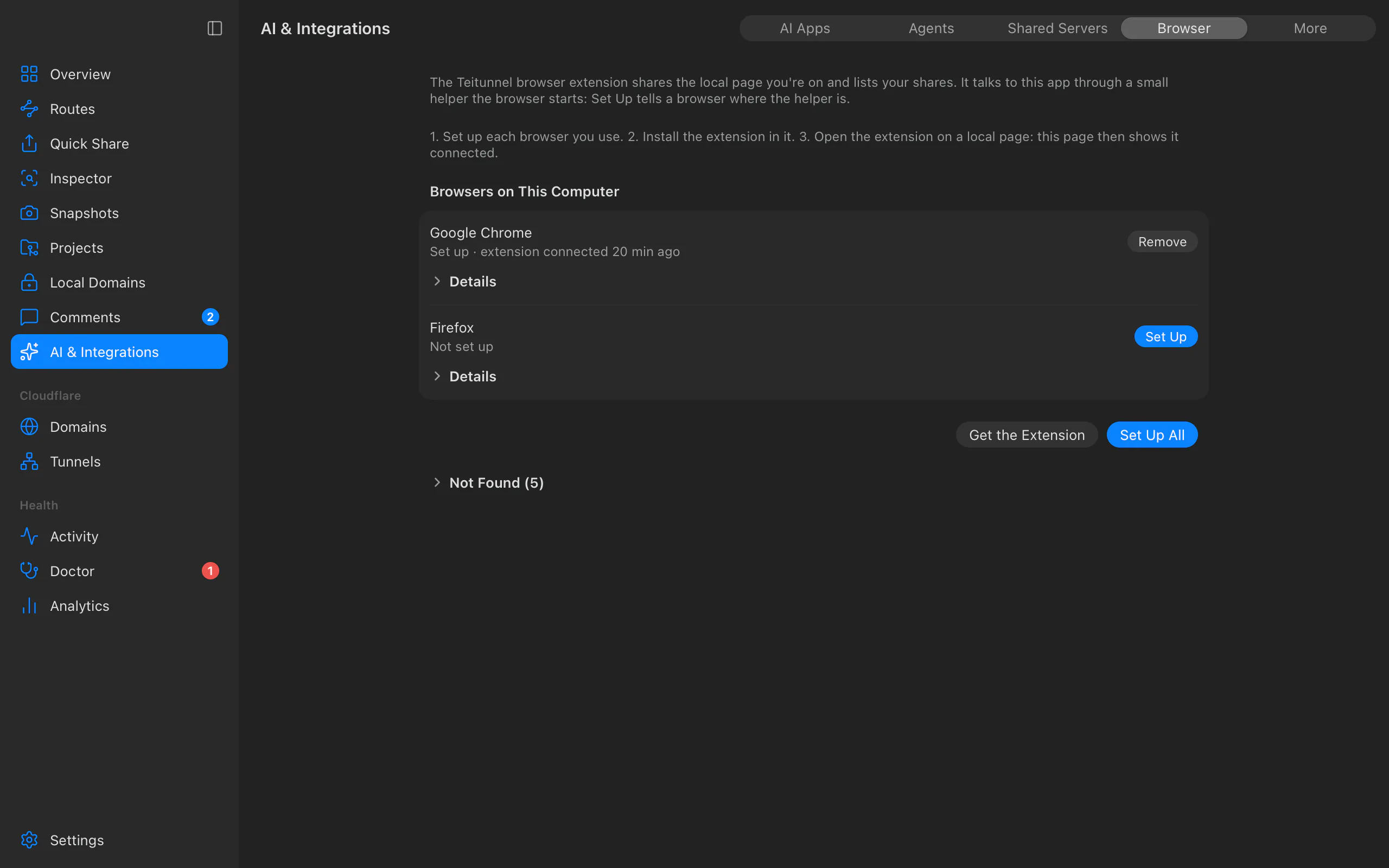Open the Shared Servers tab
Image resolution: width=1389 pixels, height=868 pixels.
coord(1057,28)
